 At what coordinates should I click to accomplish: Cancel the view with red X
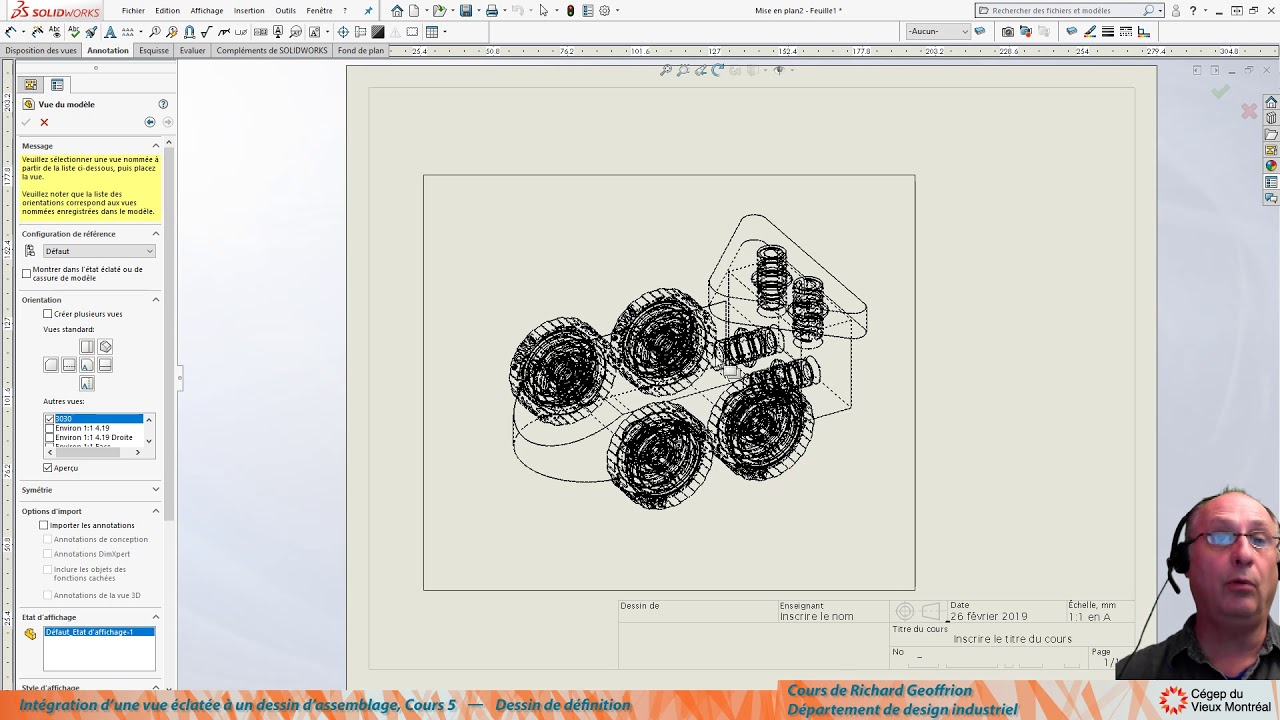44,122
